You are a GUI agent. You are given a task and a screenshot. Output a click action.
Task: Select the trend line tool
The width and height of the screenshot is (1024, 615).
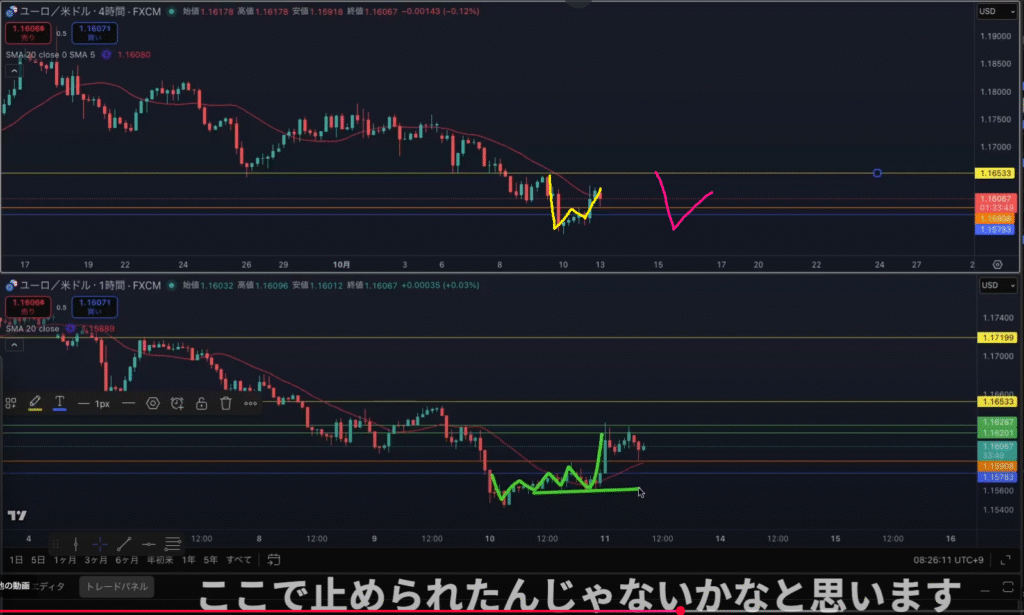[x=124, y=544]
